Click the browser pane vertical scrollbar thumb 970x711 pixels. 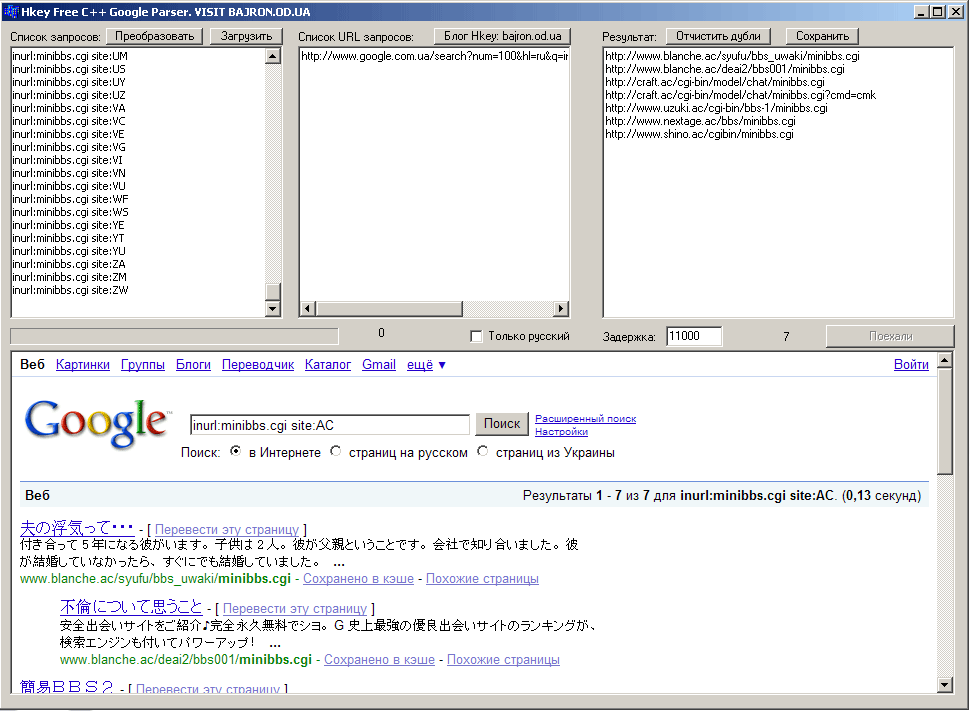click(x=944, y=421)
